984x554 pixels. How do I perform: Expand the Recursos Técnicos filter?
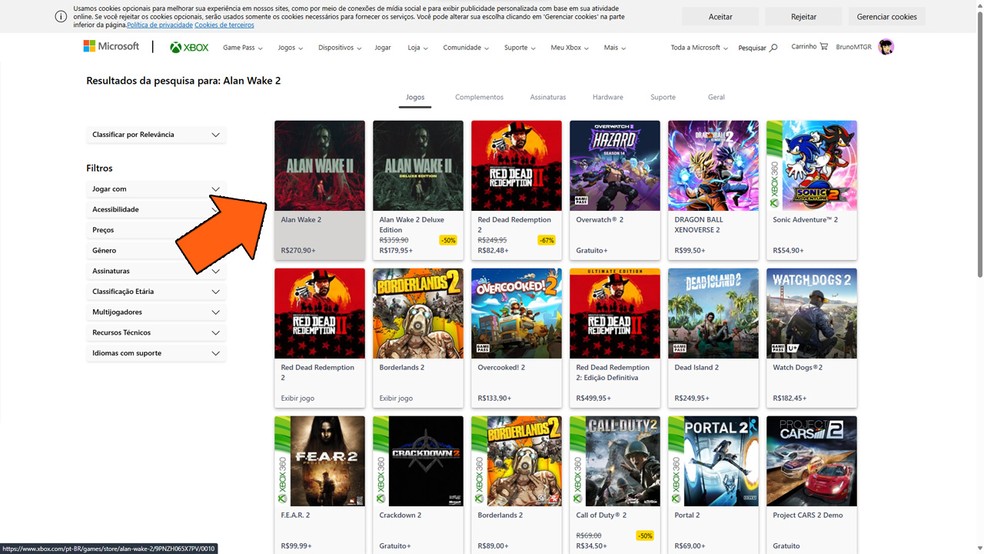(x=156, y=333)
